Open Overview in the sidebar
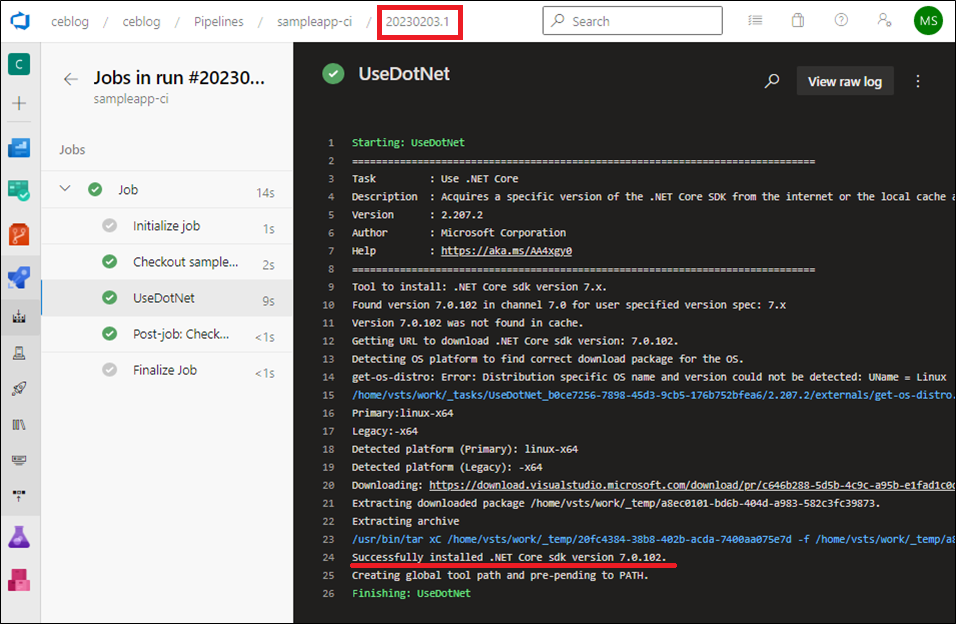 [x=19, y=148]
